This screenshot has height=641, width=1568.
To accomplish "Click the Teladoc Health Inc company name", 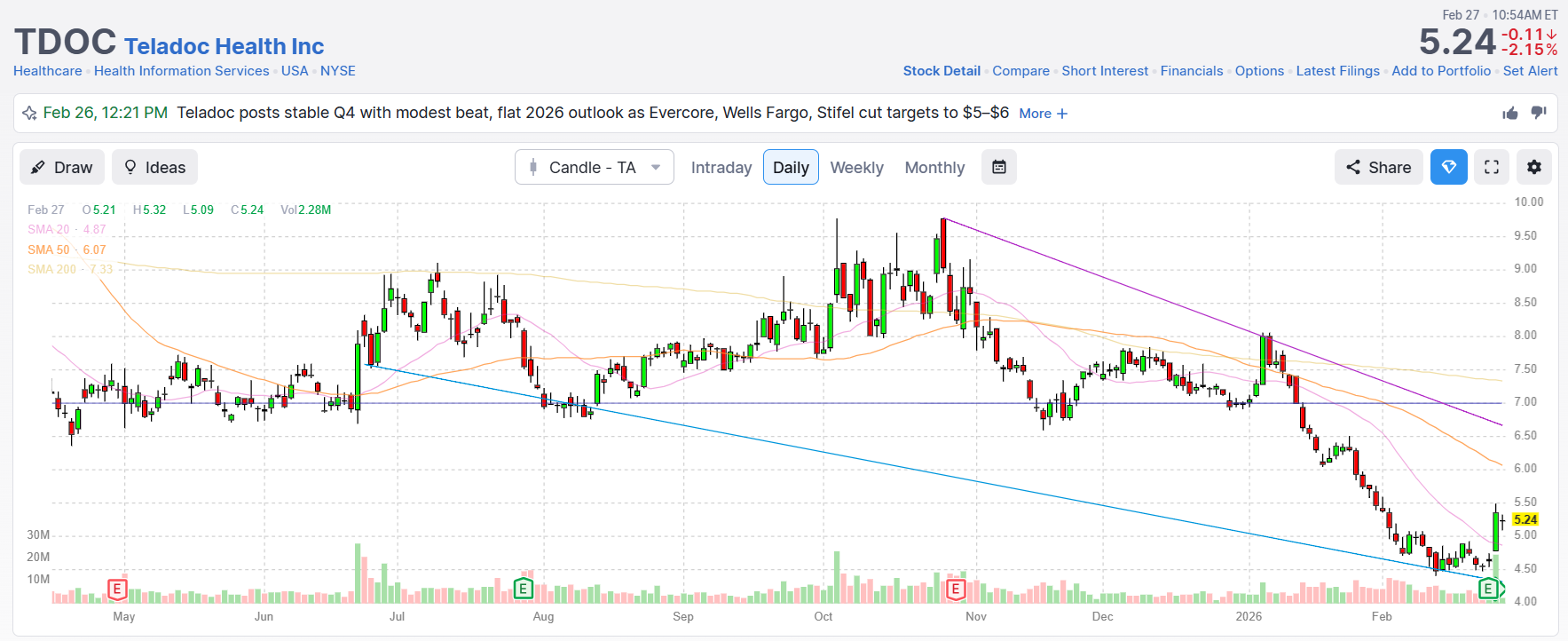I will 225,46.
